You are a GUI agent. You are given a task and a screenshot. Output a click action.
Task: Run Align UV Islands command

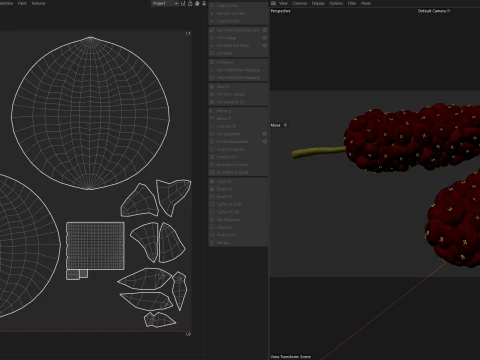(238, 149)
